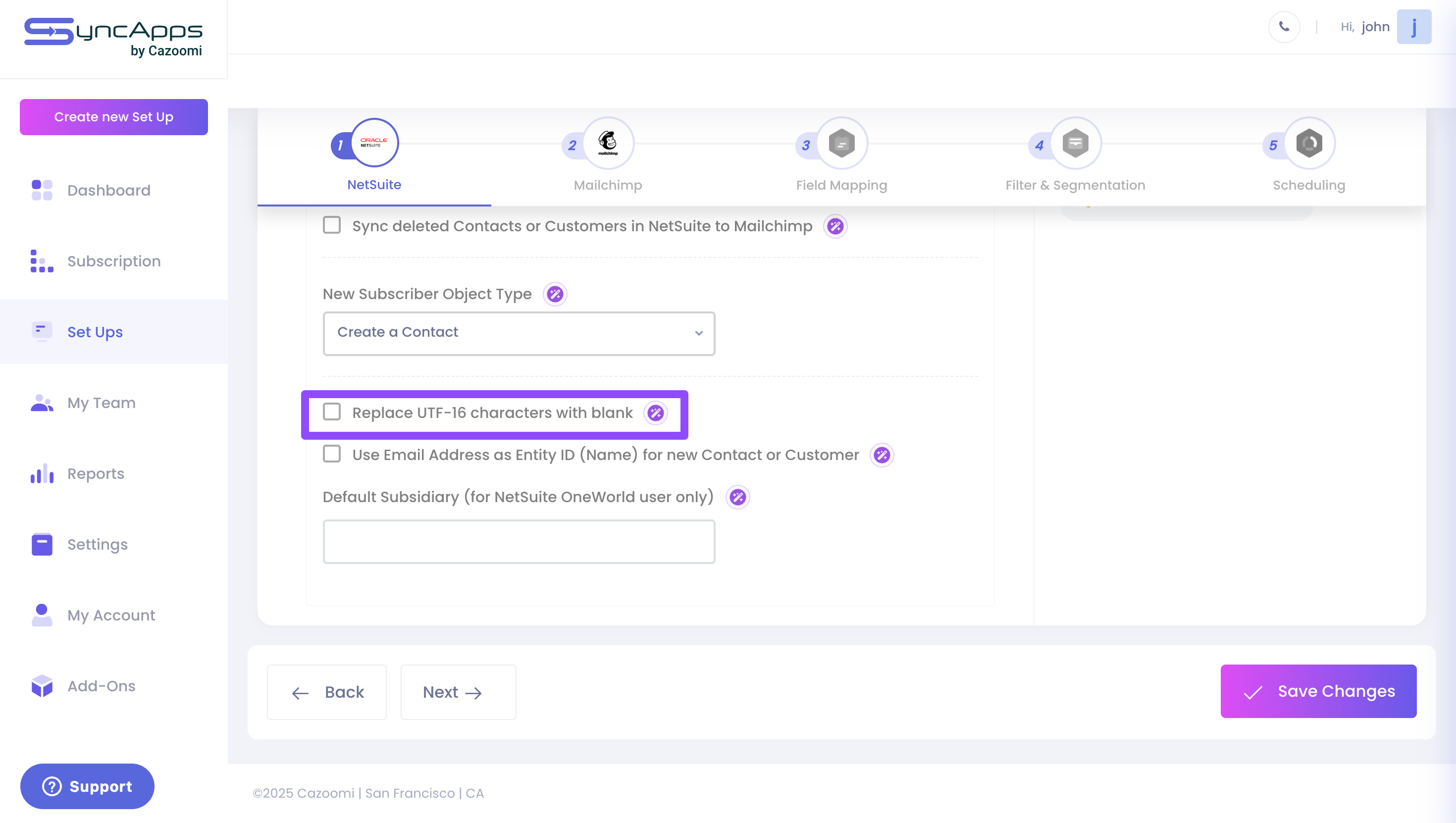Open the Mailchimp step icon
Screen dimensions: 1456x823
(608, 144)
